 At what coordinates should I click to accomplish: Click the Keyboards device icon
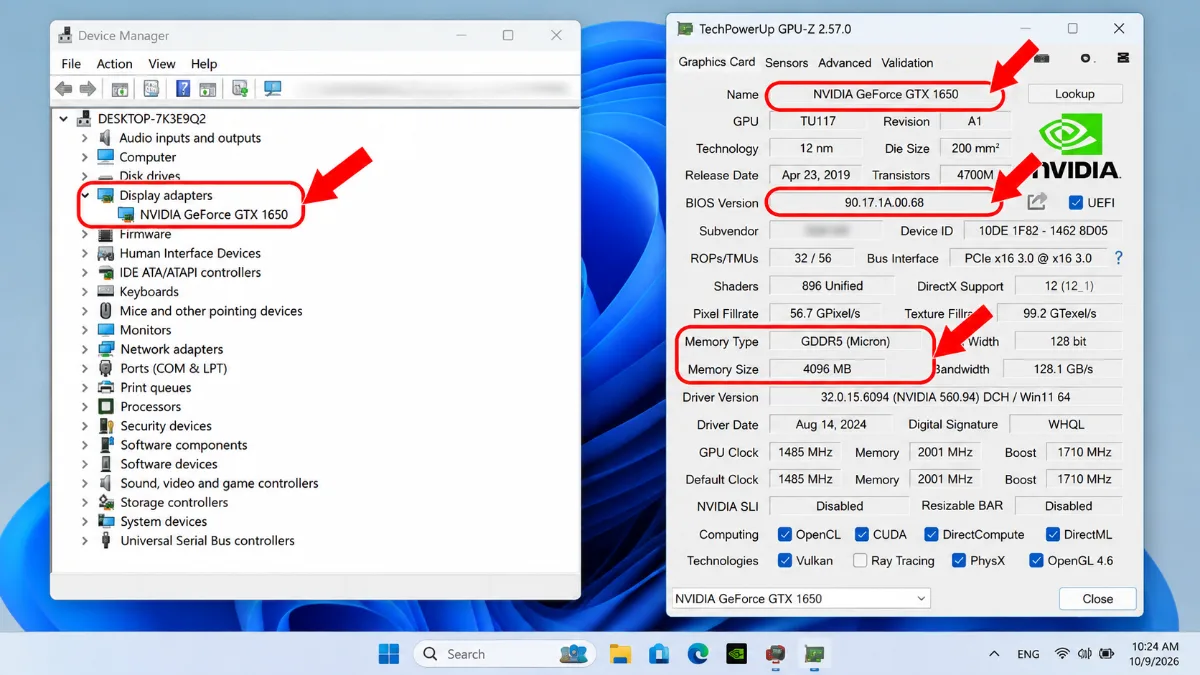click(x=106, y=292)
